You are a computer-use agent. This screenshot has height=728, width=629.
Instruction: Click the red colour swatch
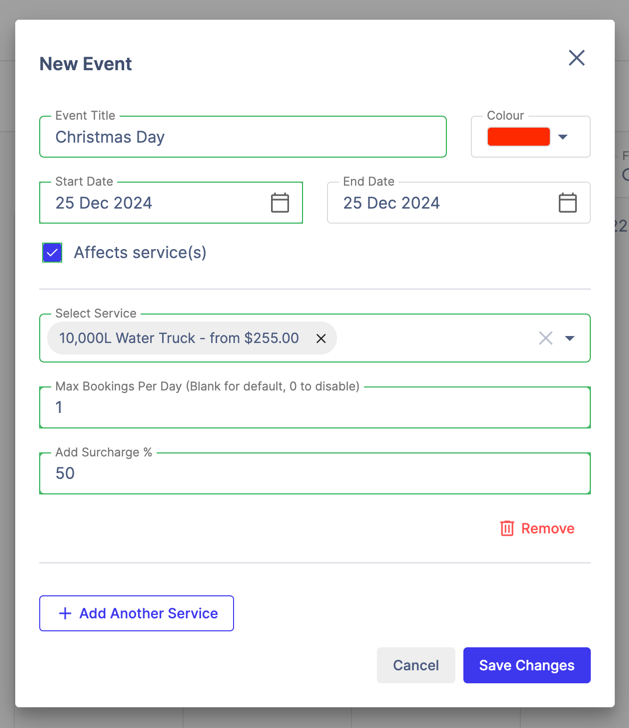(518, 137)
